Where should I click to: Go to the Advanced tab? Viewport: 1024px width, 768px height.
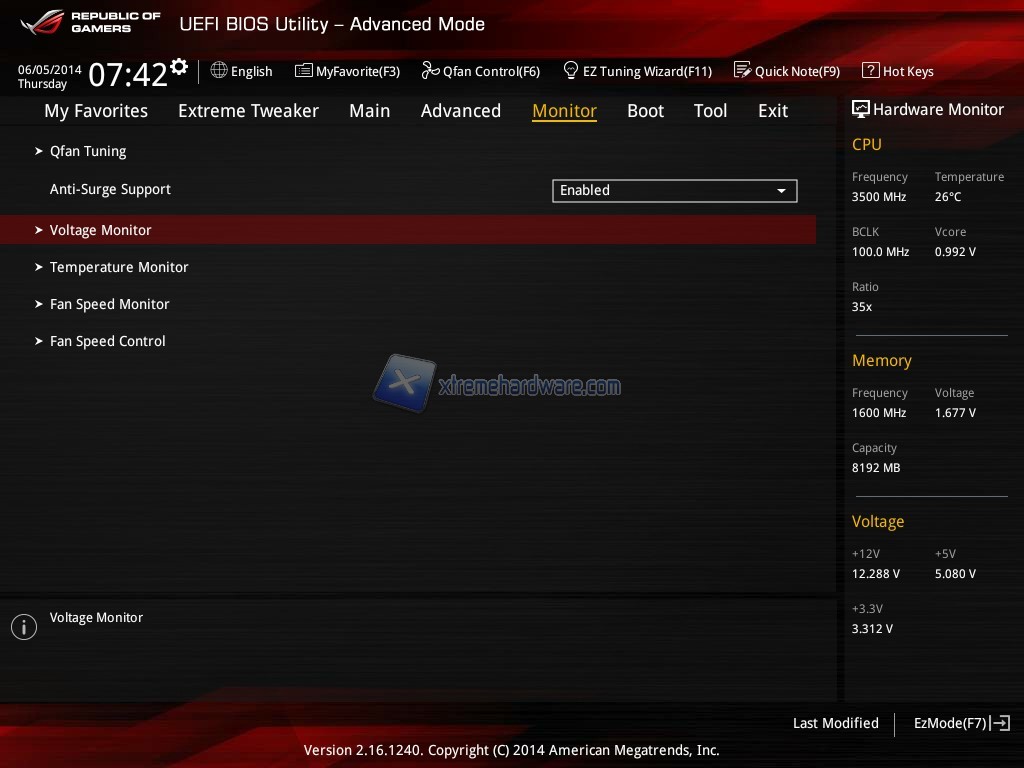pos(460,111)
